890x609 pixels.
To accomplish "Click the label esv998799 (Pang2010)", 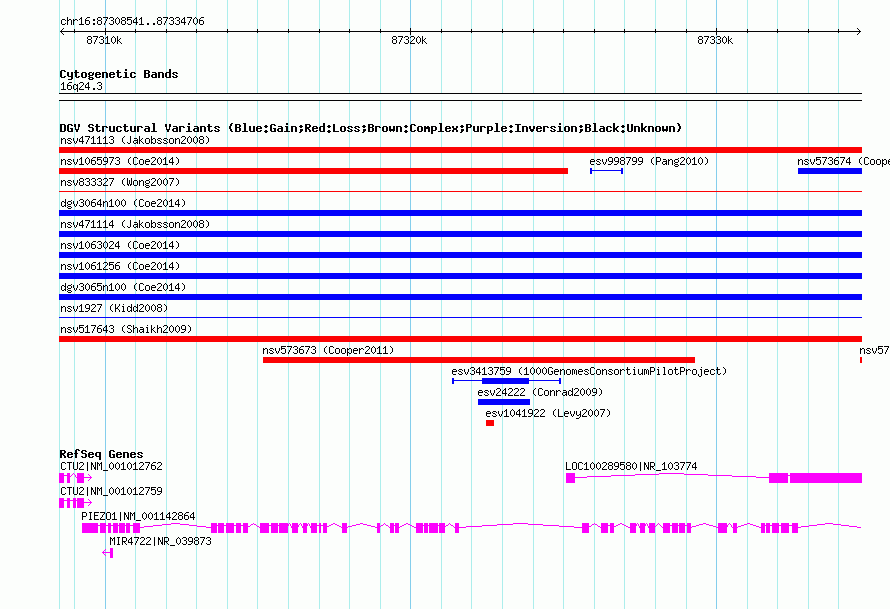I will pos(649,161).
